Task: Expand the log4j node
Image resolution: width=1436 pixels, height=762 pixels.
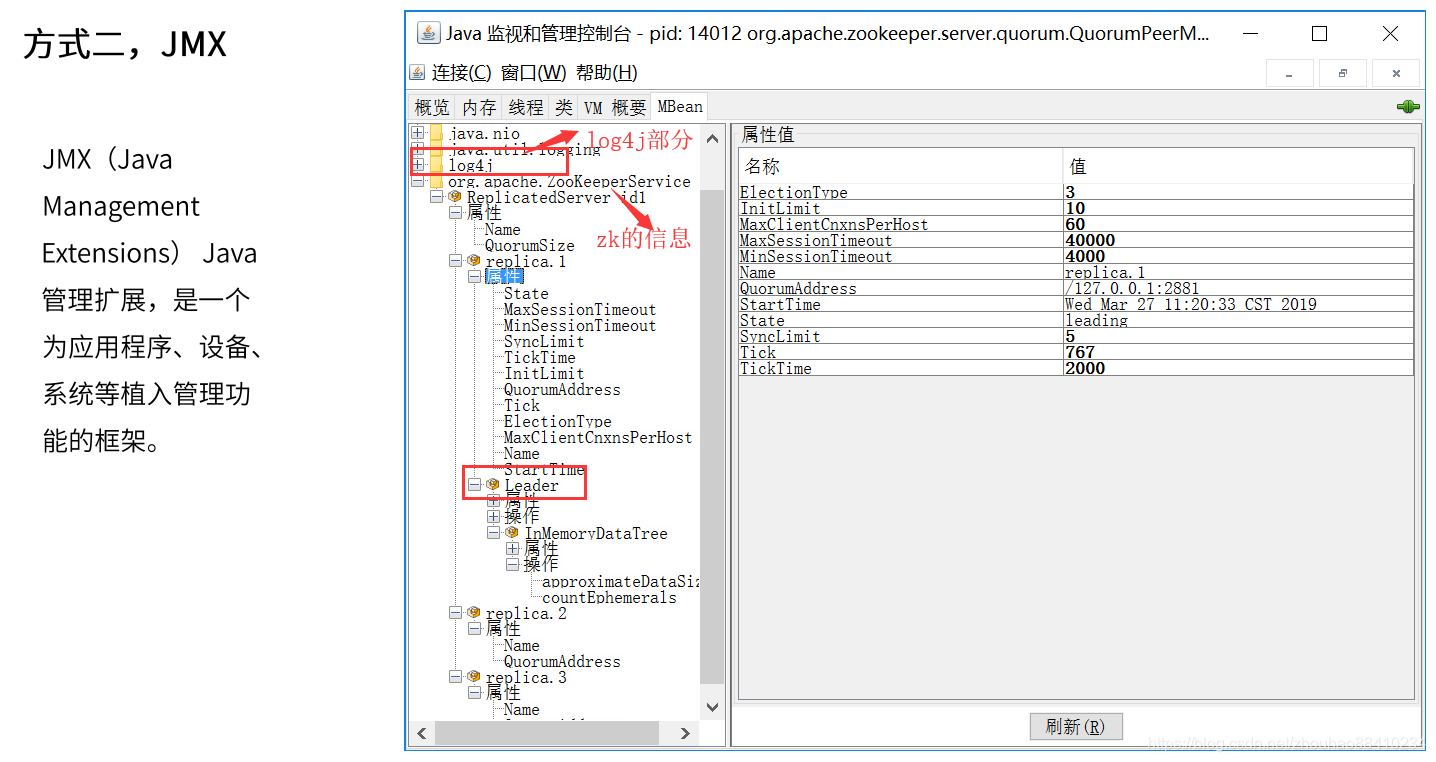Action: click(418, 165)
